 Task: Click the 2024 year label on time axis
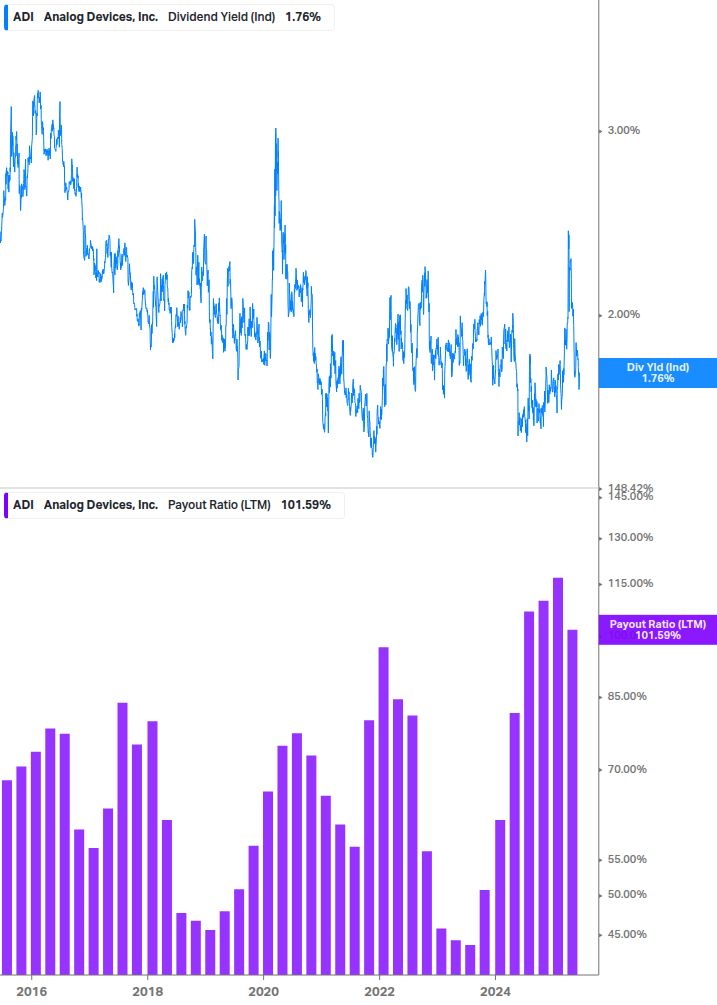tap(495, 992)
